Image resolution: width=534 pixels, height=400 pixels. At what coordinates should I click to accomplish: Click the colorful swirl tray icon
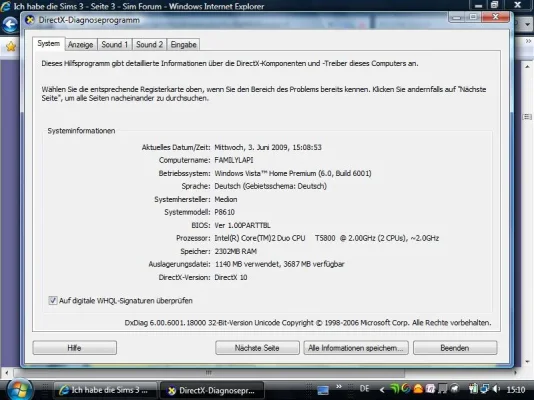click(406, 389)
